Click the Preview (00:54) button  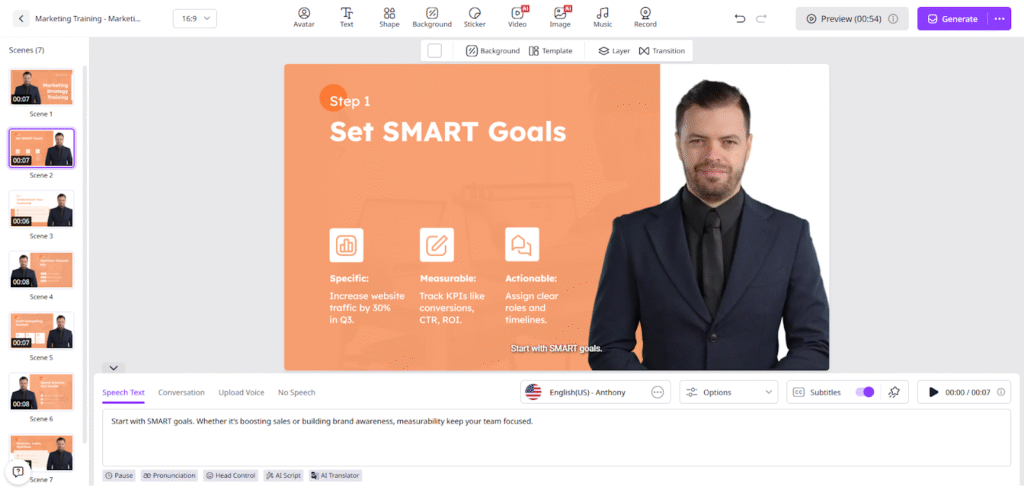pos(852,19)
